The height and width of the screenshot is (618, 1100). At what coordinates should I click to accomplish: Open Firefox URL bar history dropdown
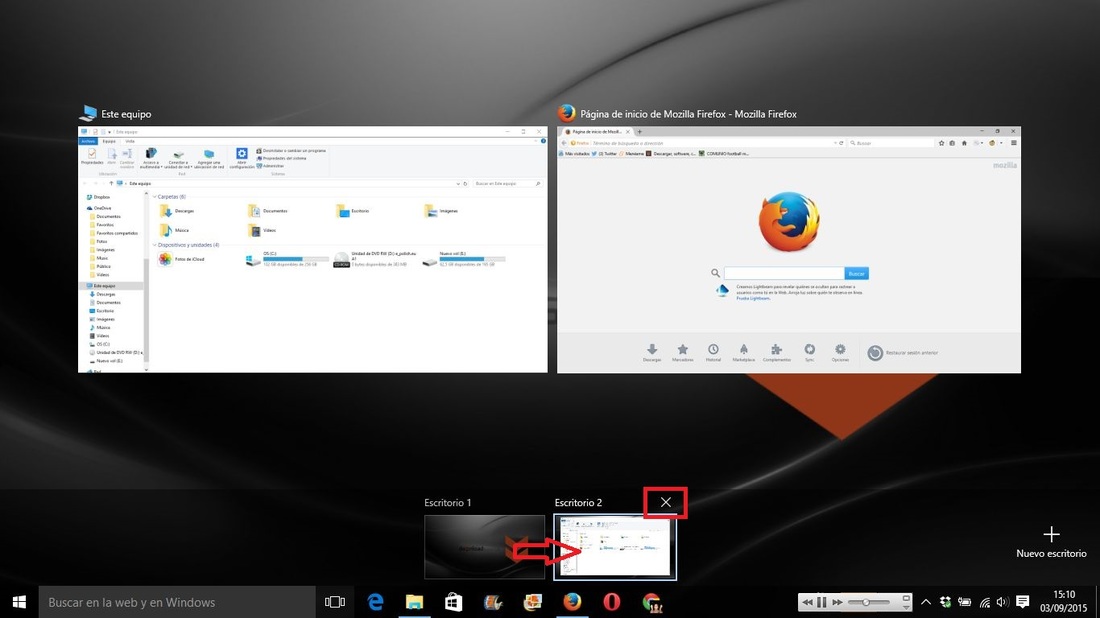coord(835,143)
